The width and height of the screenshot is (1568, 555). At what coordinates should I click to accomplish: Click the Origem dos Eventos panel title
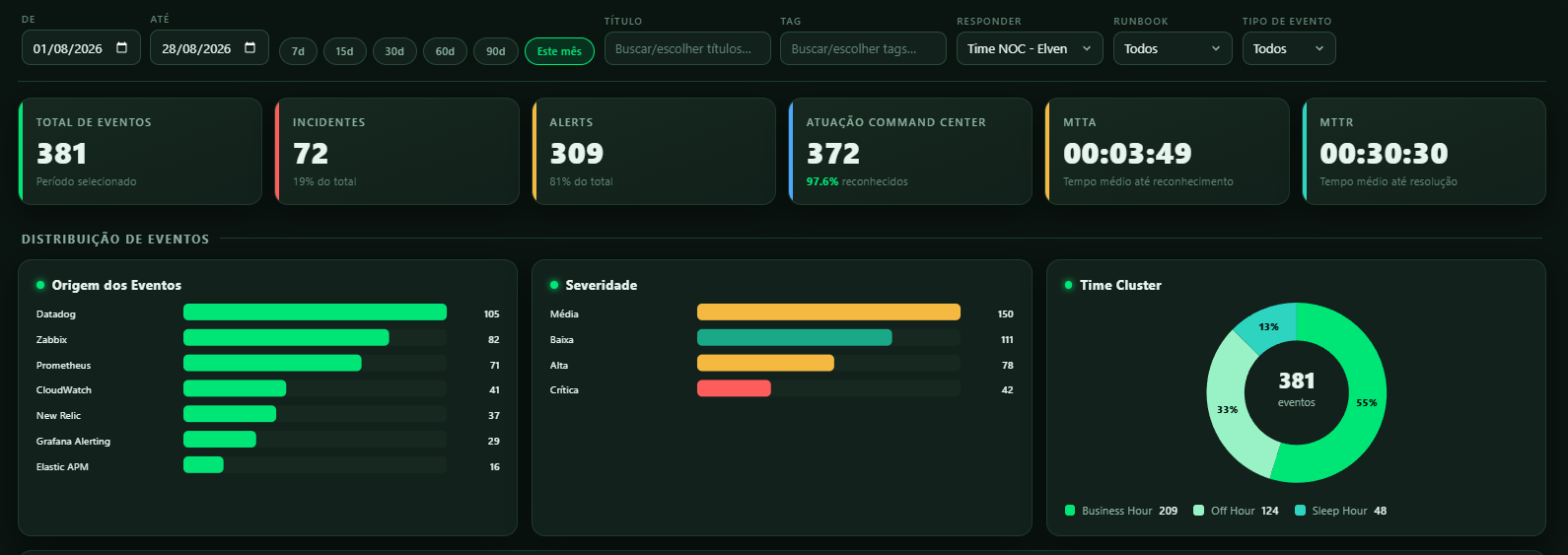click(x=116, y=285)
